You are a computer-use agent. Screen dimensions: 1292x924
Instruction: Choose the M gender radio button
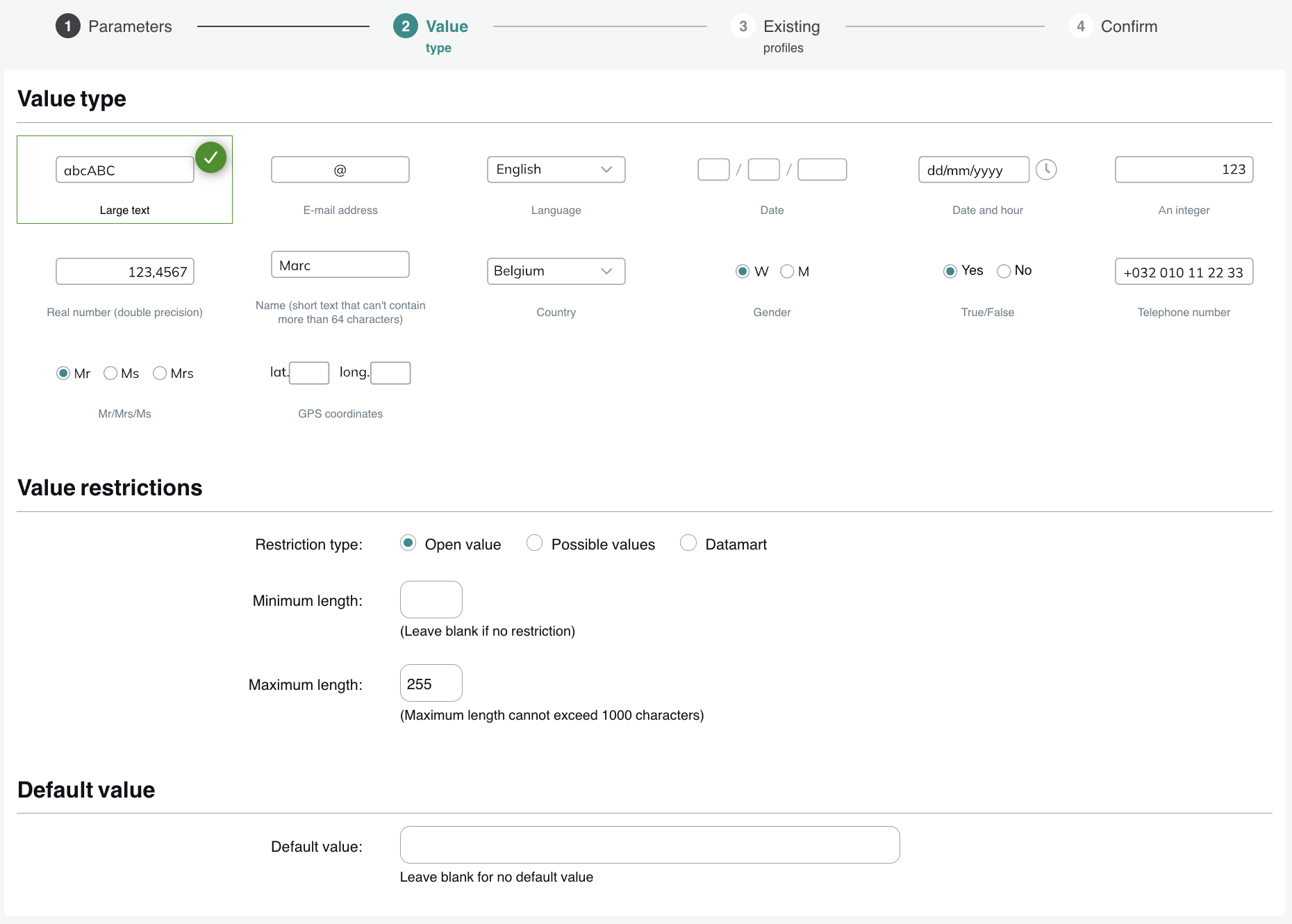click(787, 271)
